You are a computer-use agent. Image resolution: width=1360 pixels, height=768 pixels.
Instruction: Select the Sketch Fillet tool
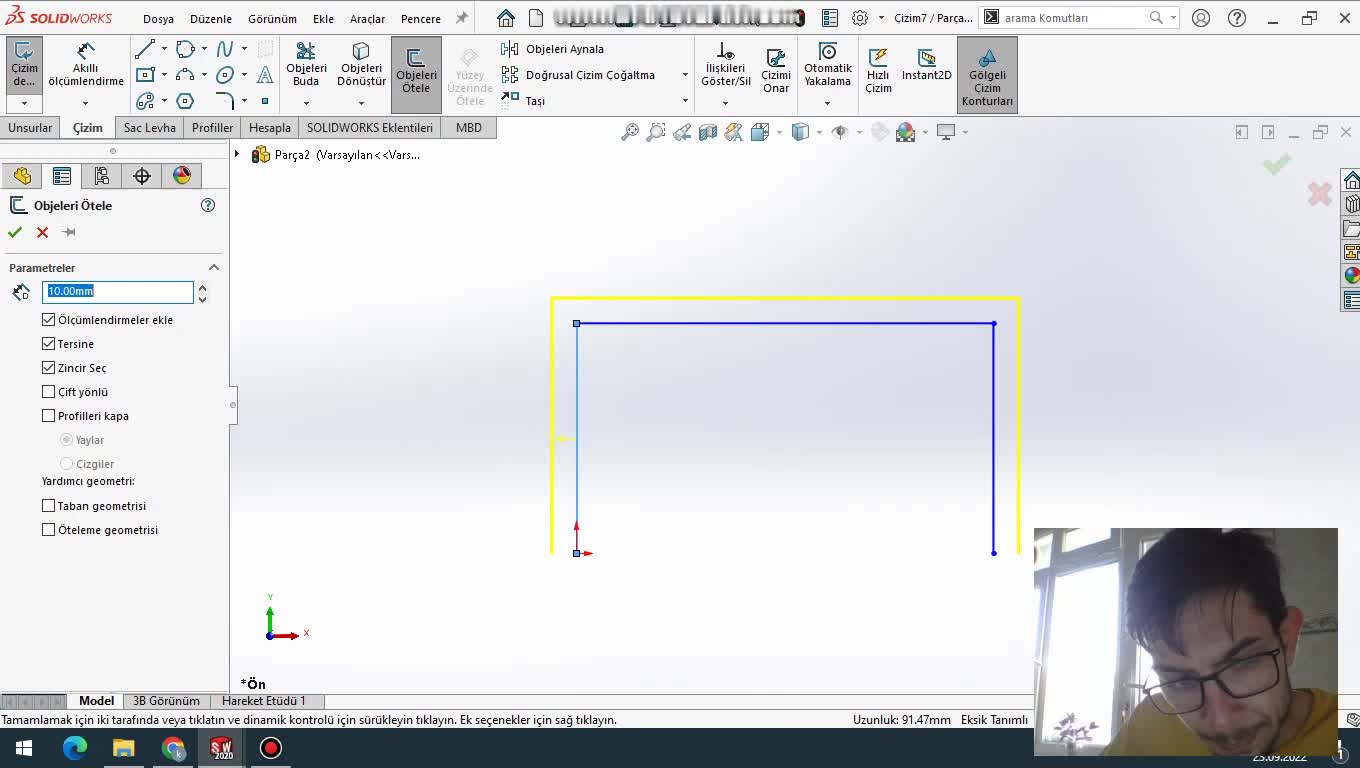(x=225, y=101)
